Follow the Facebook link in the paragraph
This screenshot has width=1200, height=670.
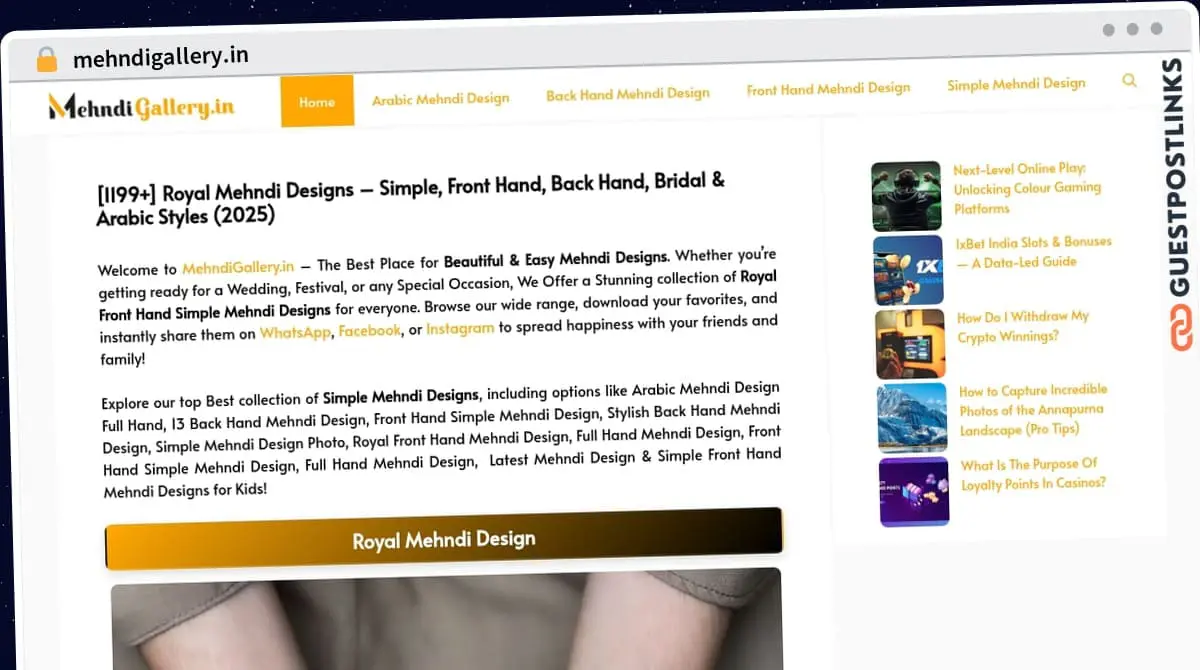click(369, 331)
